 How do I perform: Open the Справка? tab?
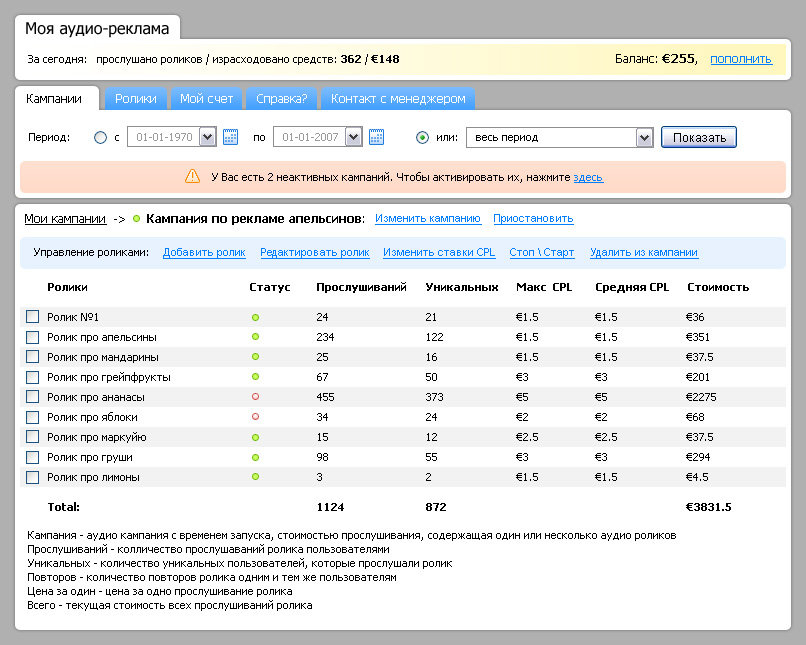[x=282, y=99]
